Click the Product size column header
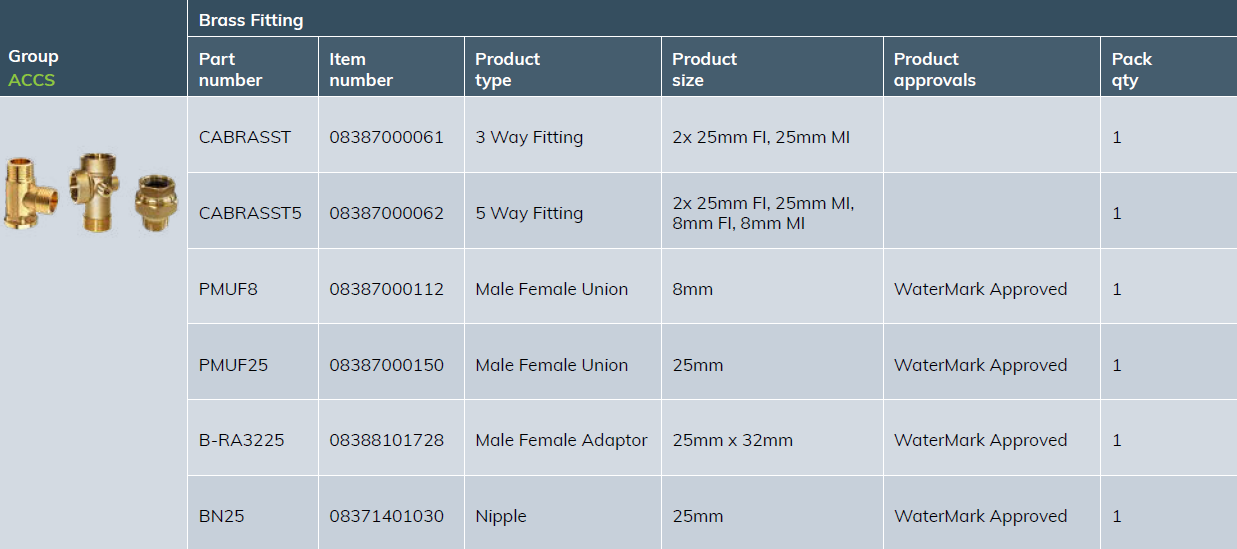Viewport: 1237px width, 549px height. 704,69
